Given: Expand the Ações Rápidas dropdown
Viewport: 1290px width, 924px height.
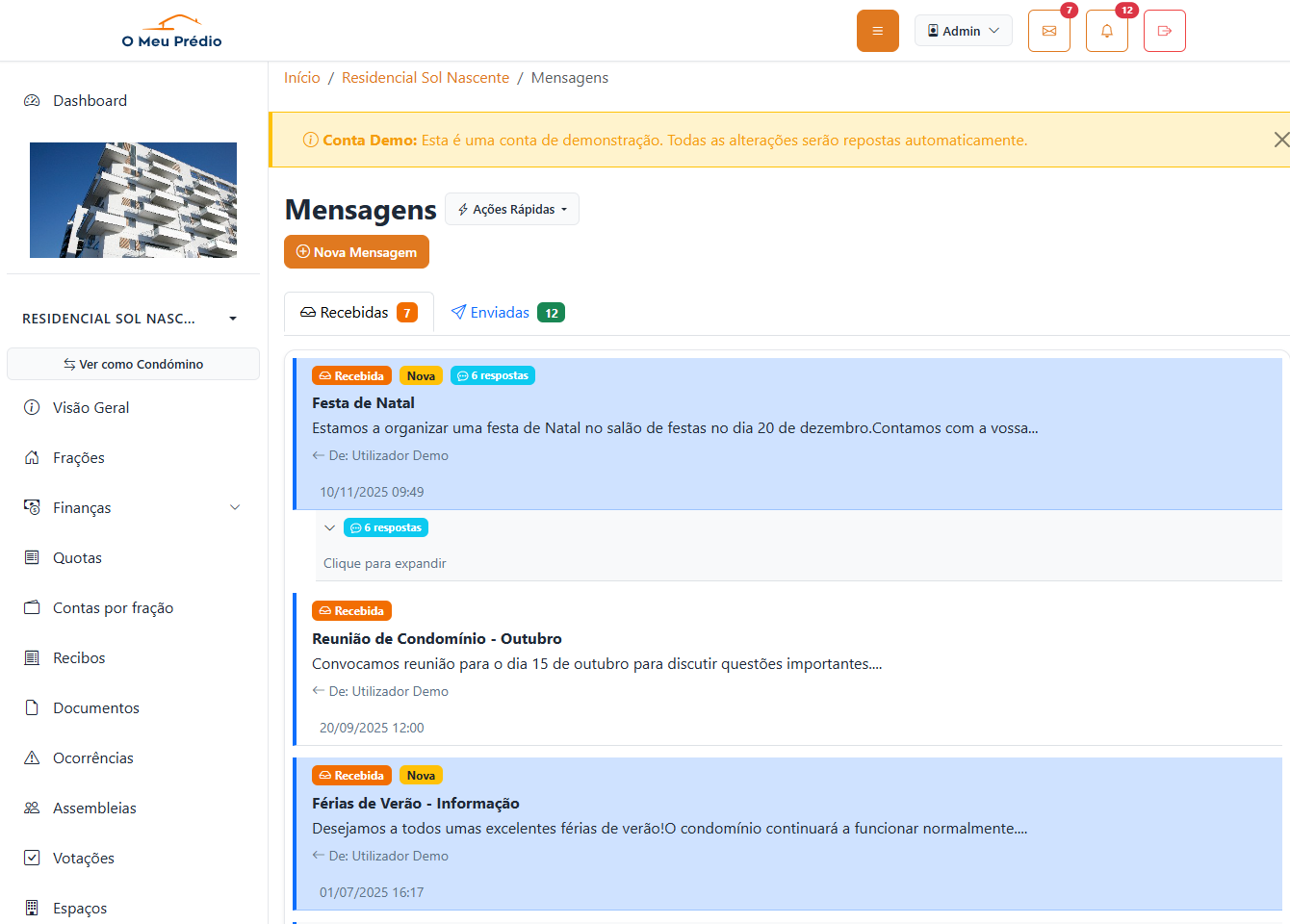Looking at the screenshot, I should pos(512,209).
